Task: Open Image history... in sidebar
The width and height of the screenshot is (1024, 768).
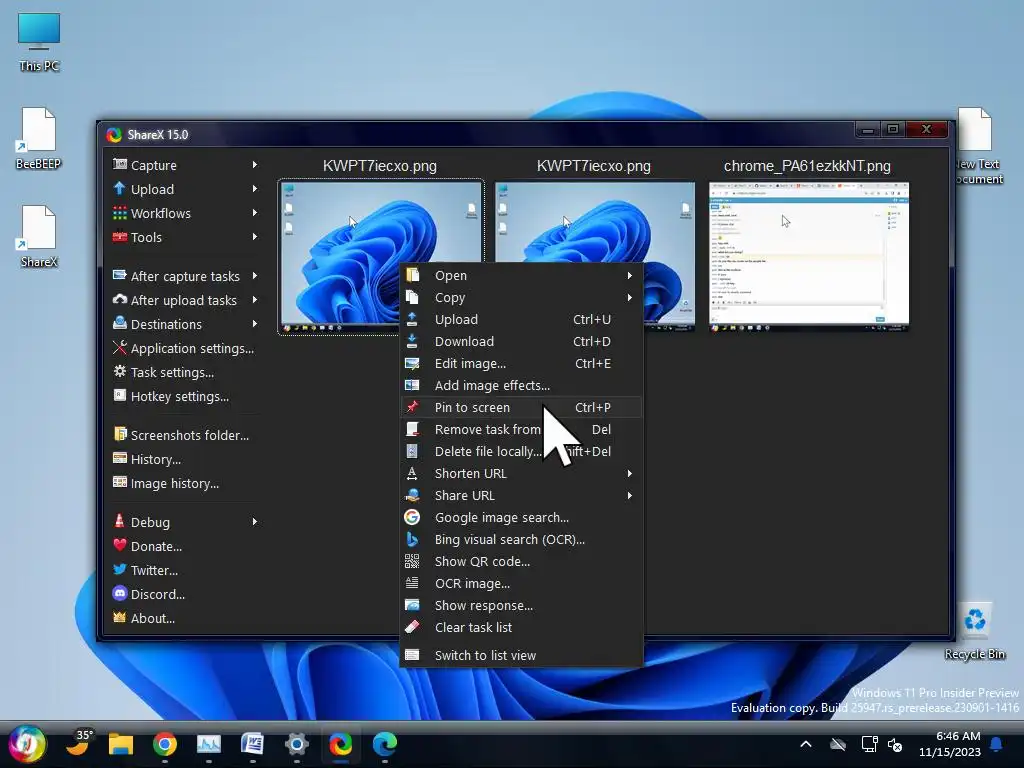Action: [185, 483]
